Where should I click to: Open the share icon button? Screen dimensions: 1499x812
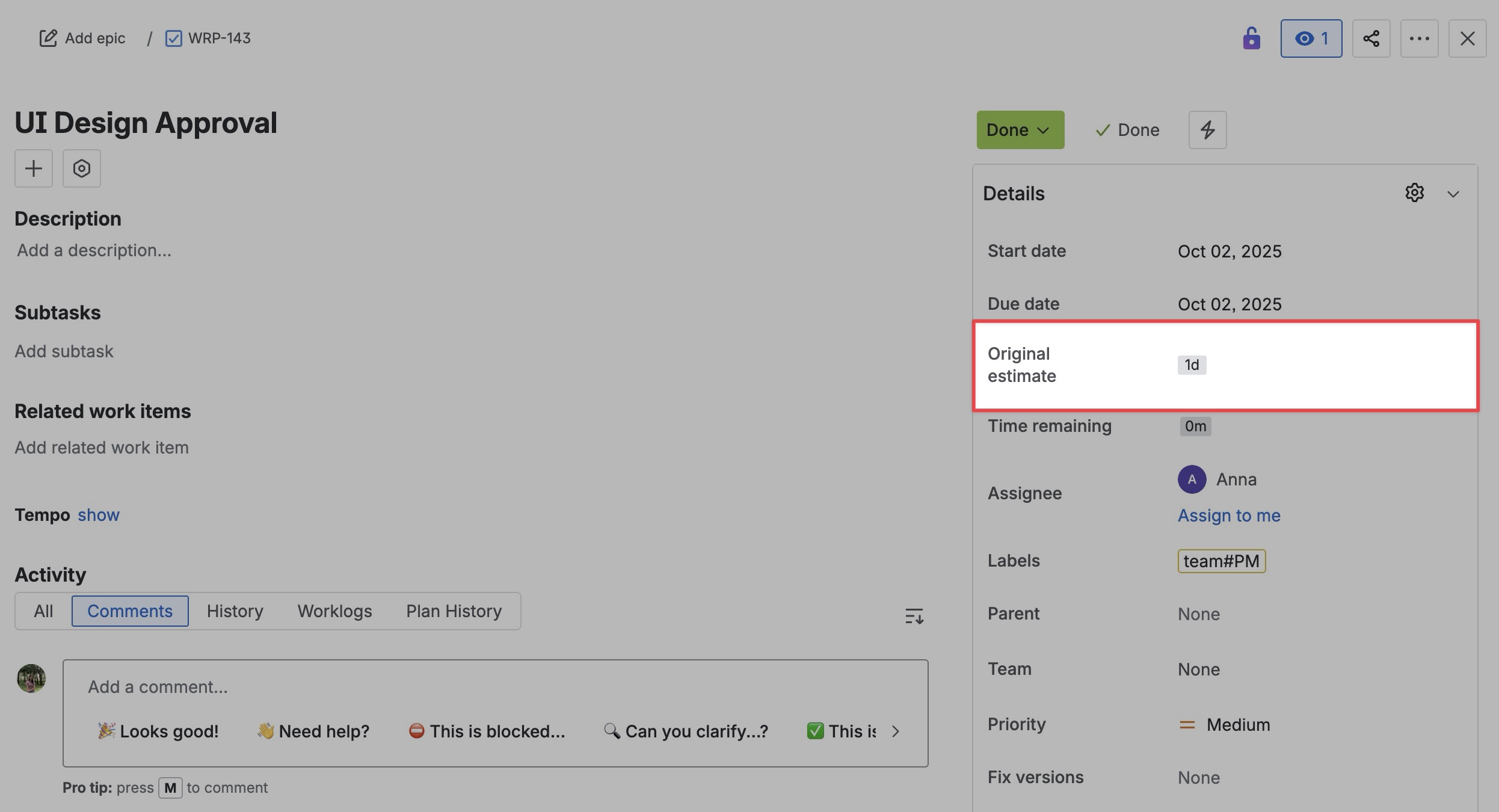pyautogui.click(x=1371, y=38)
